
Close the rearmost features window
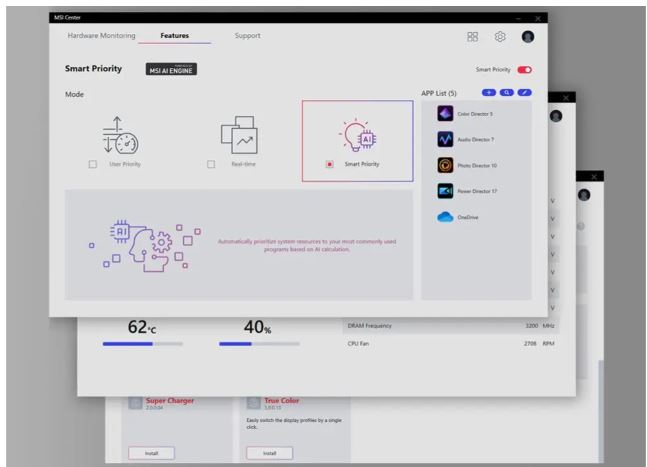(594, 177)
